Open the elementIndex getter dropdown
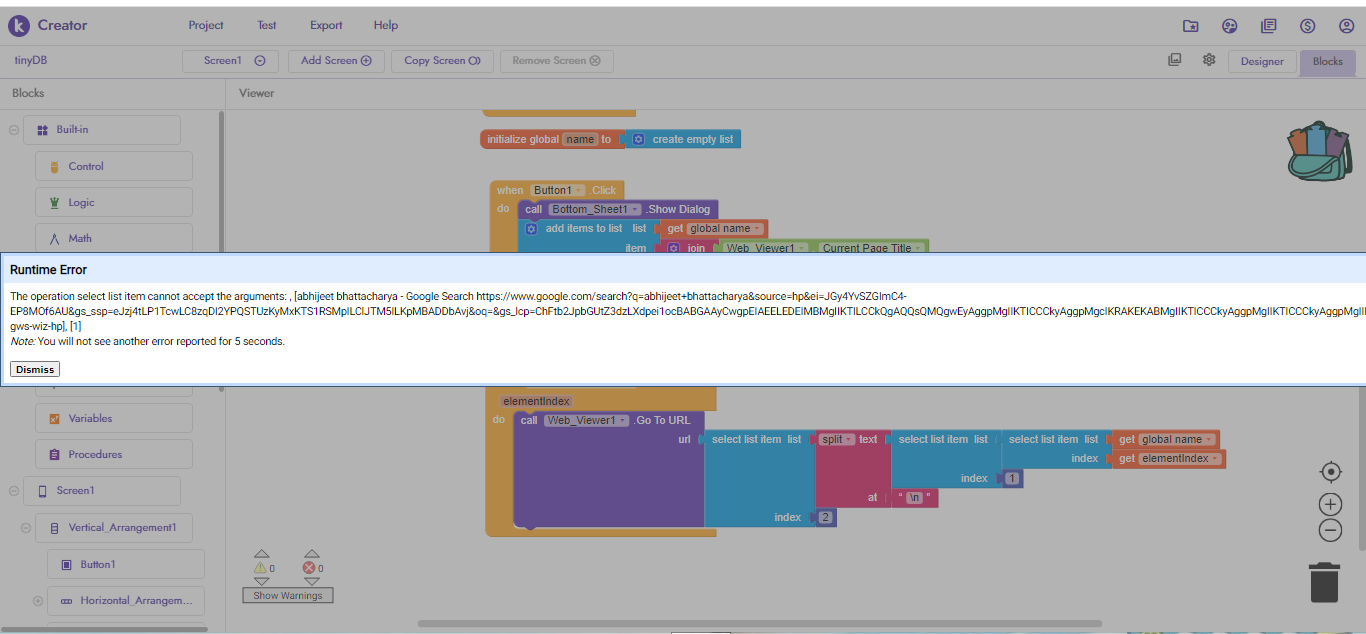This screenshot has height=634, width=1366. (1179, 459)
